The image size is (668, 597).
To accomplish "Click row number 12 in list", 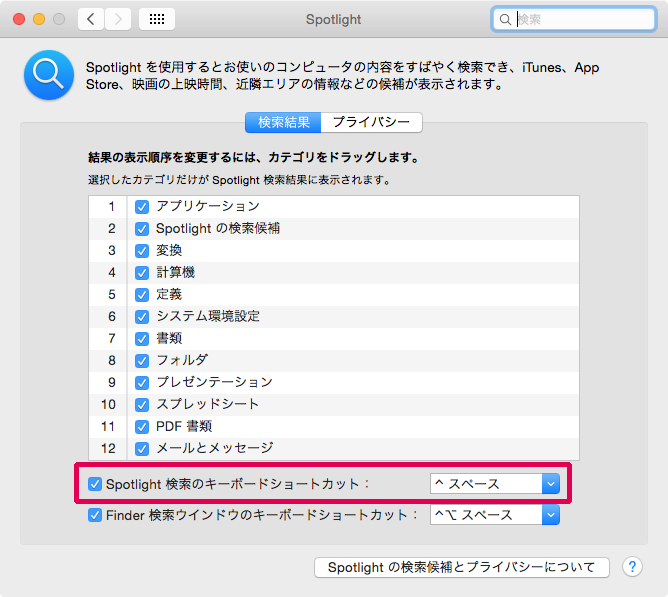I will (108, 449).
